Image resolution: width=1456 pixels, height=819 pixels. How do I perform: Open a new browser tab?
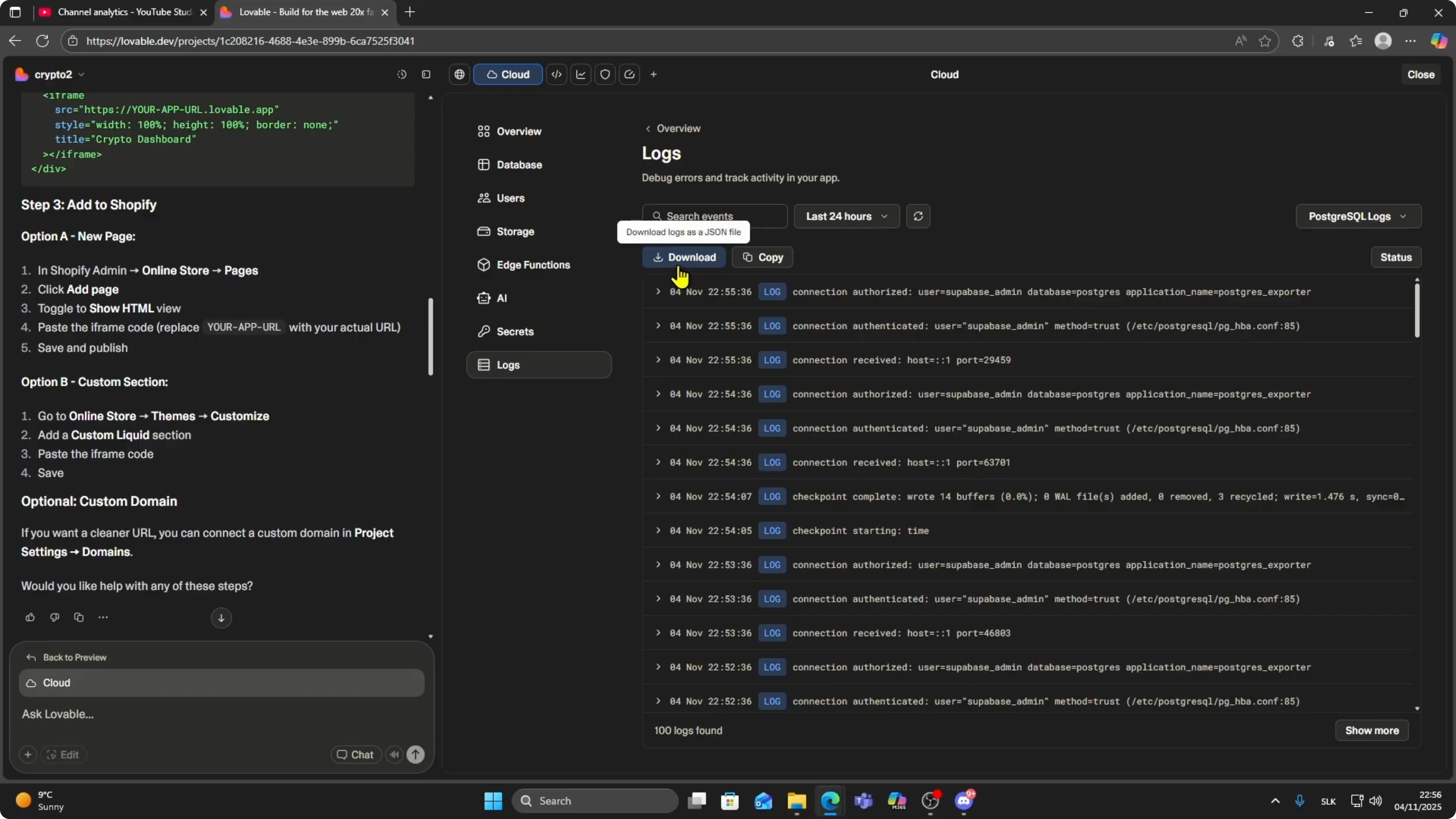tap(410, 12)
